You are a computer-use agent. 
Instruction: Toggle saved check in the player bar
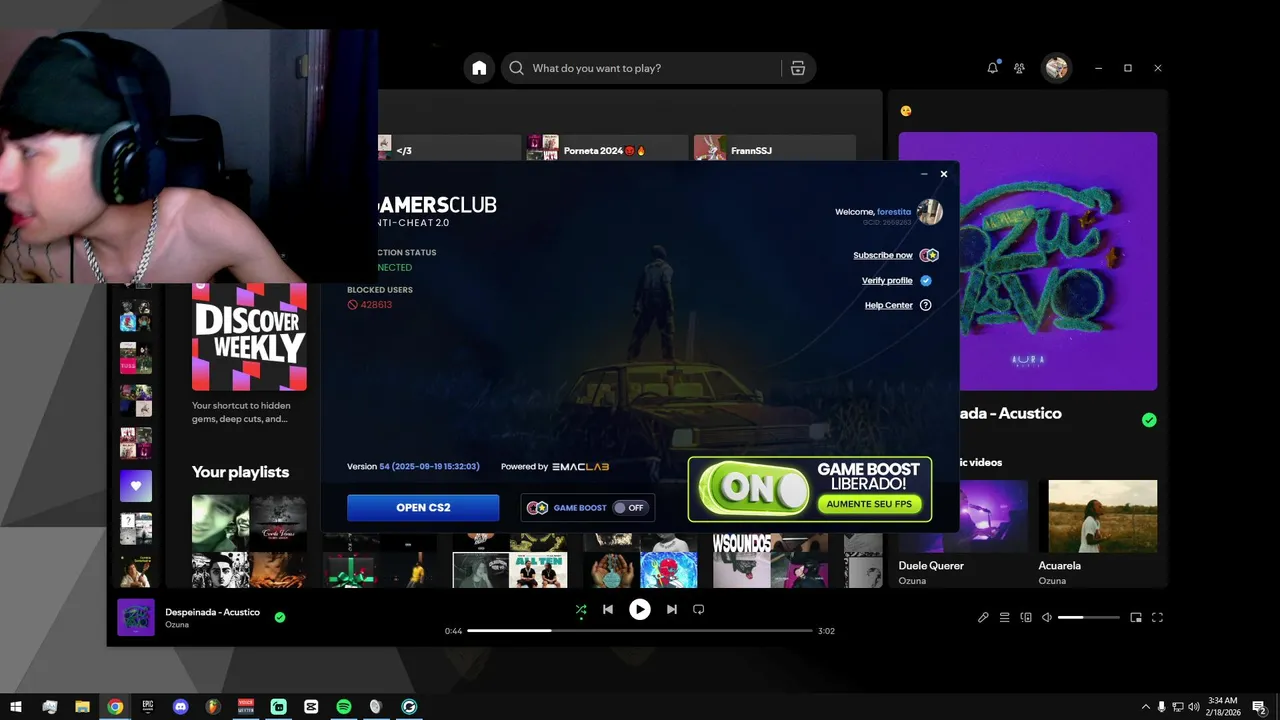point(280,617)
